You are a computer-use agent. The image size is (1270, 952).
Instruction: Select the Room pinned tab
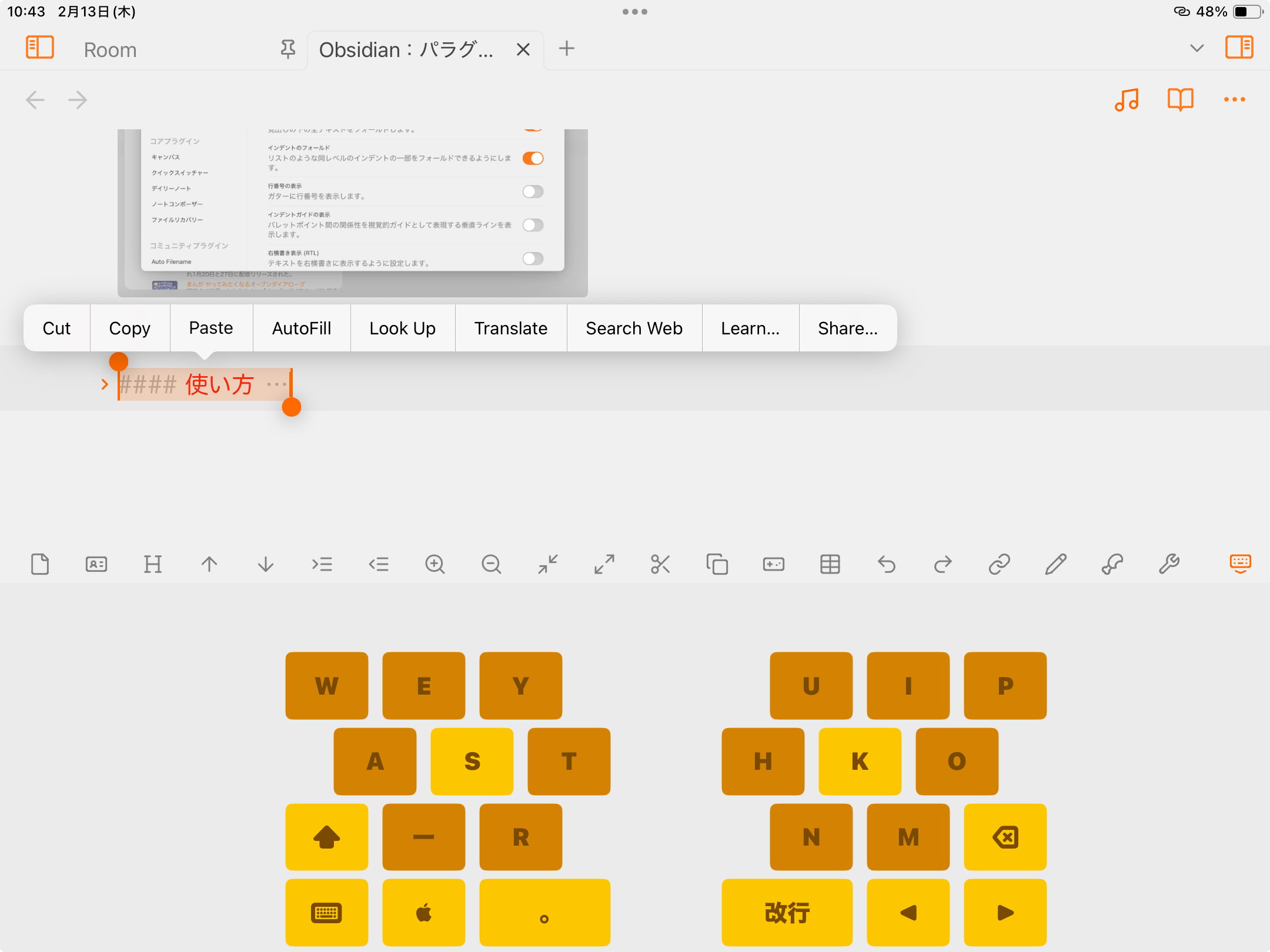[x=110, y=50]
